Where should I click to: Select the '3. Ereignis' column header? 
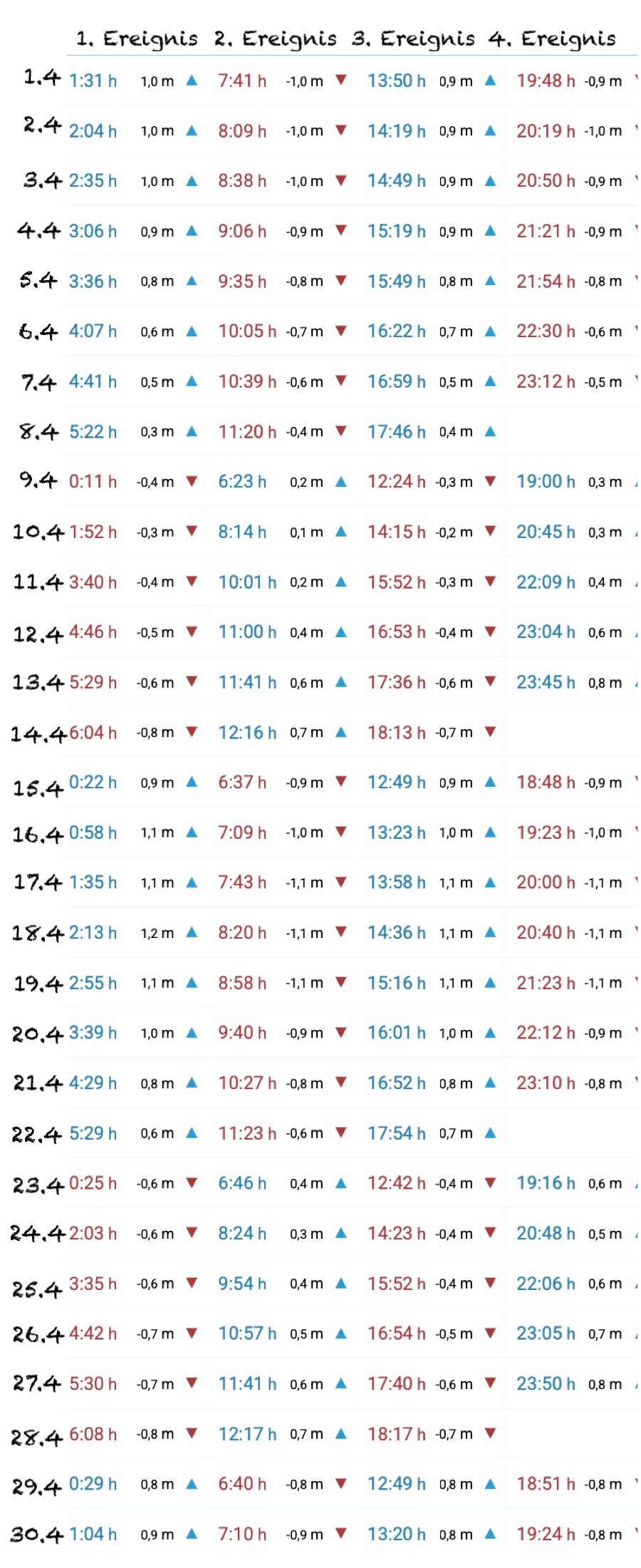tap(413, 38)
